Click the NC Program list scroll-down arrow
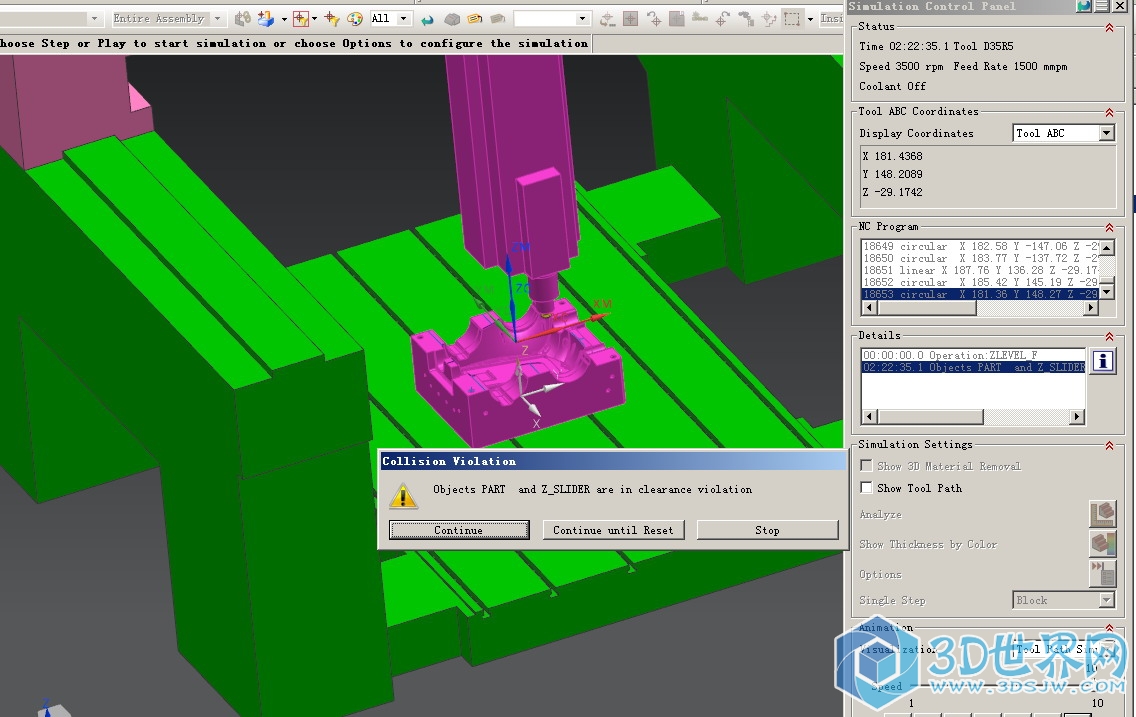Image resolution: width=1136 pixels, height=717 pixels. 1106,293
